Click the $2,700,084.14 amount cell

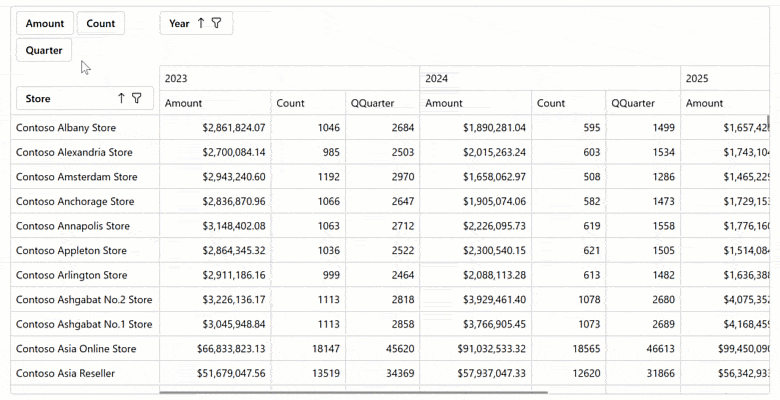215,152
